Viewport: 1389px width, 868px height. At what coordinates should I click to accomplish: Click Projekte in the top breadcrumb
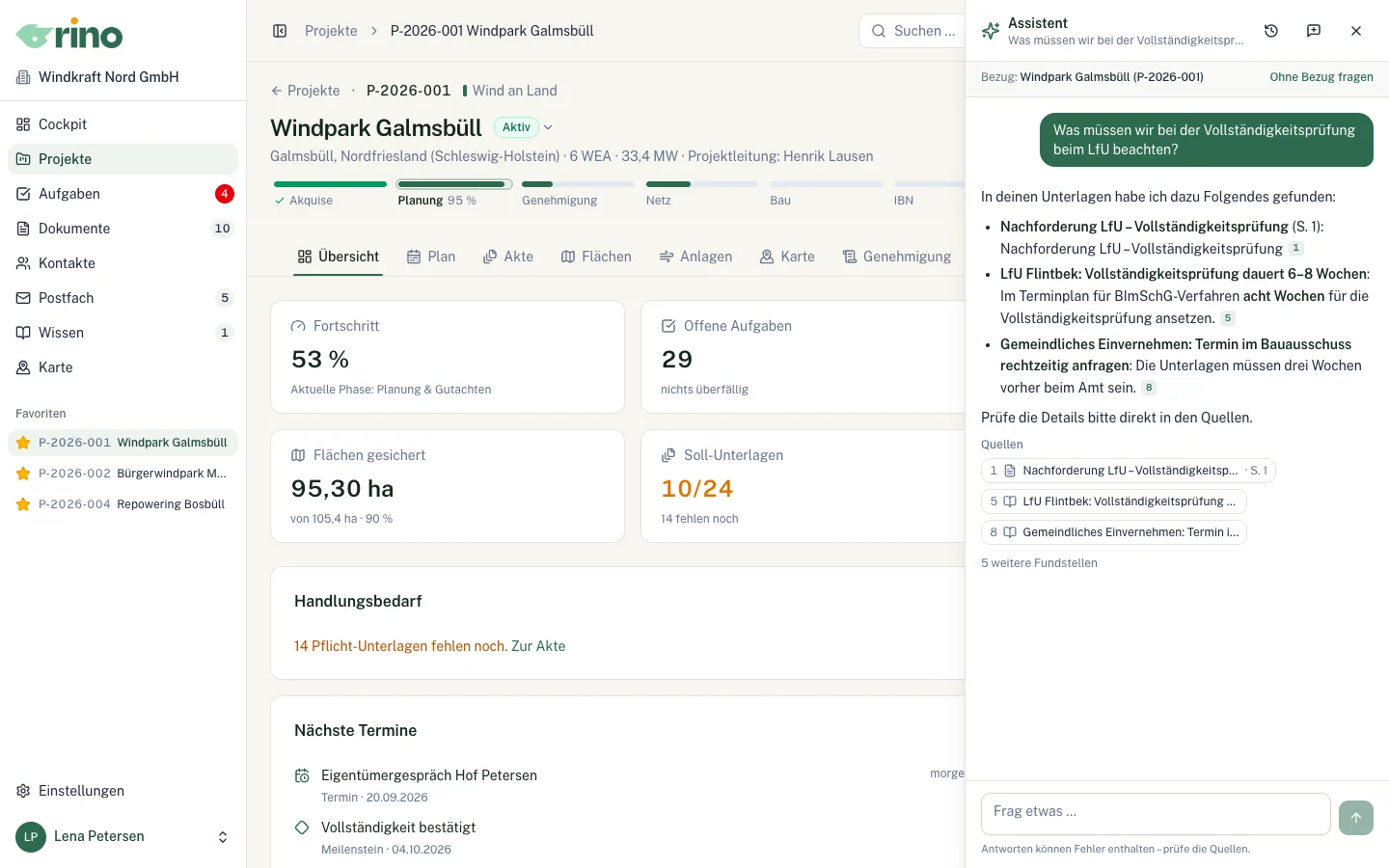click(331, 31)
